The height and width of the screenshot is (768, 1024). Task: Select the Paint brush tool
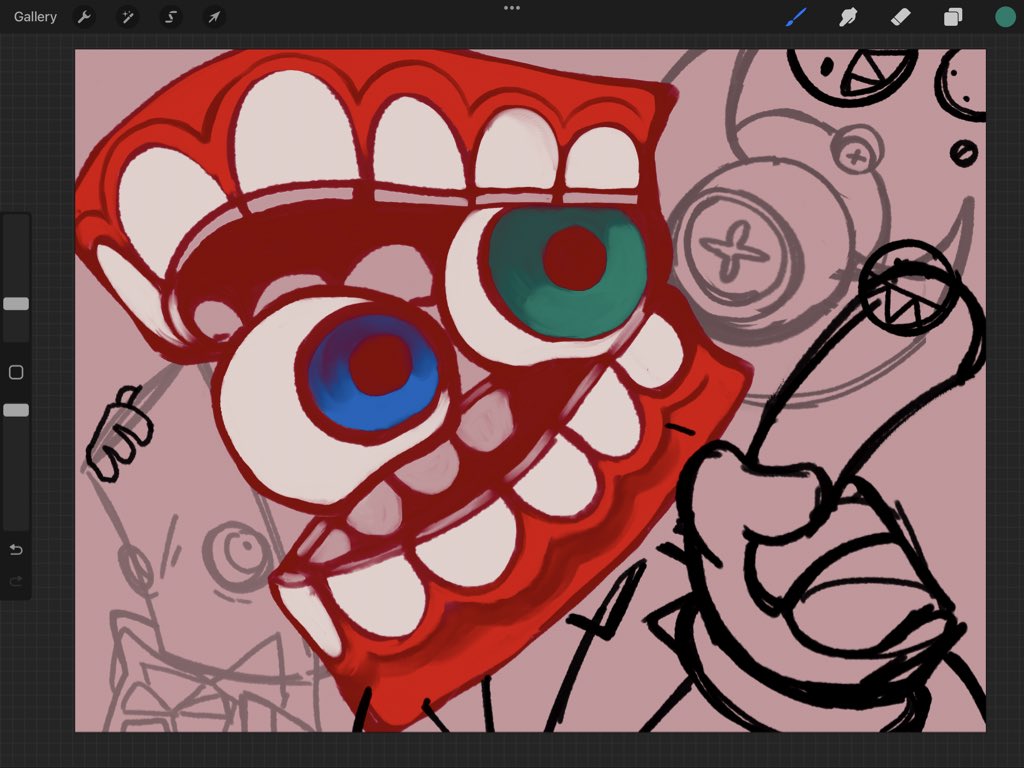pos(795,17)
